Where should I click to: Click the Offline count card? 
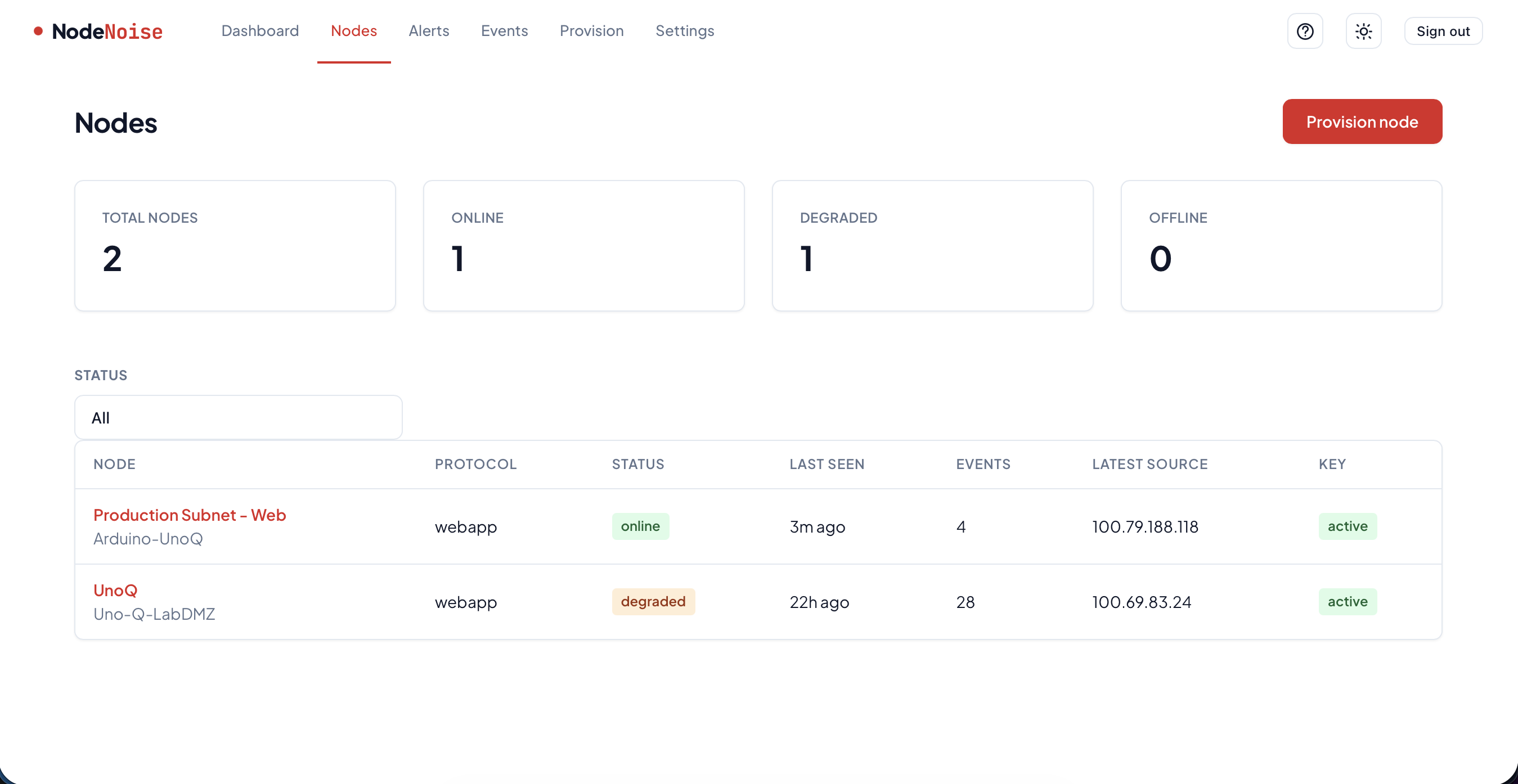(1281, 246)
